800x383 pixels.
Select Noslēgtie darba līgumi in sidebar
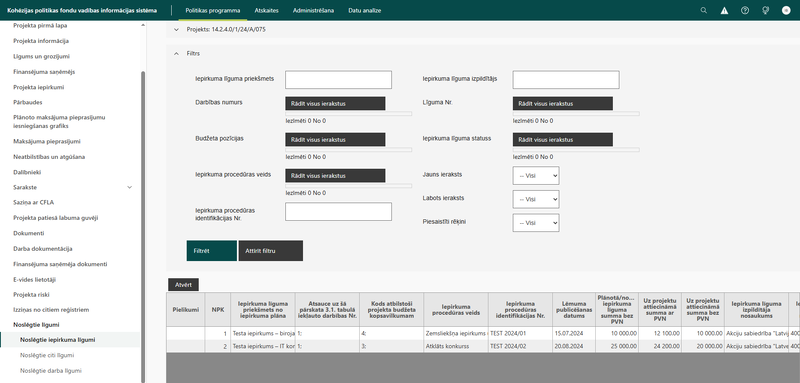pos(51,371)
